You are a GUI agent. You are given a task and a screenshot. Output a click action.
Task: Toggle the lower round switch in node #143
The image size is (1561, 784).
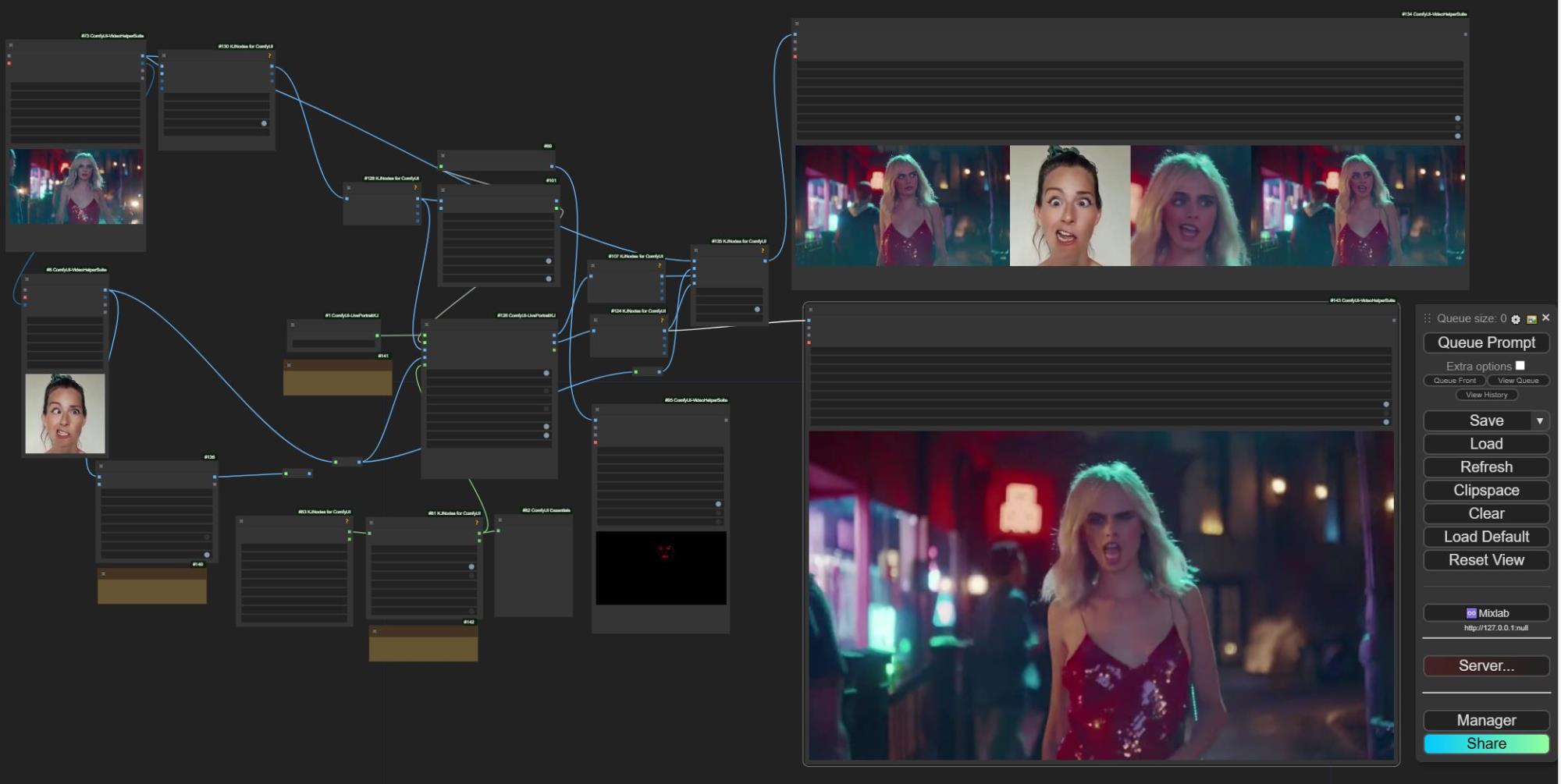[1386, 422]
